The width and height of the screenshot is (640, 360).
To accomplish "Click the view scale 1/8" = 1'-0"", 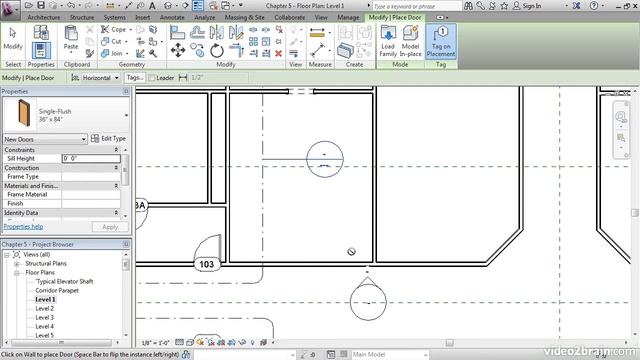I will tap(156, 343).
